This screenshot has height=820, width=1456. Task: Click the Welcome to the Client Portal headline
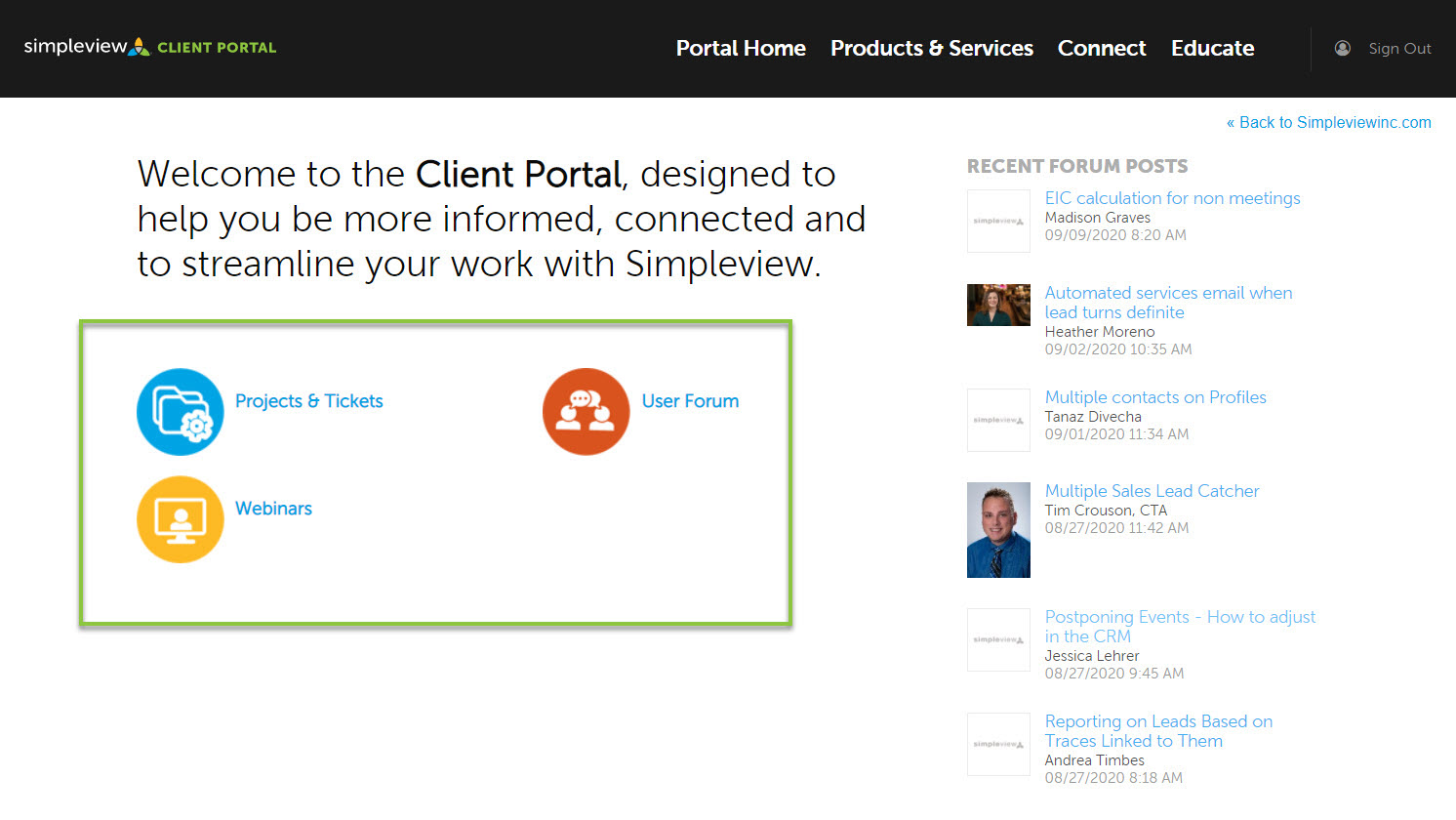point(502,219)
